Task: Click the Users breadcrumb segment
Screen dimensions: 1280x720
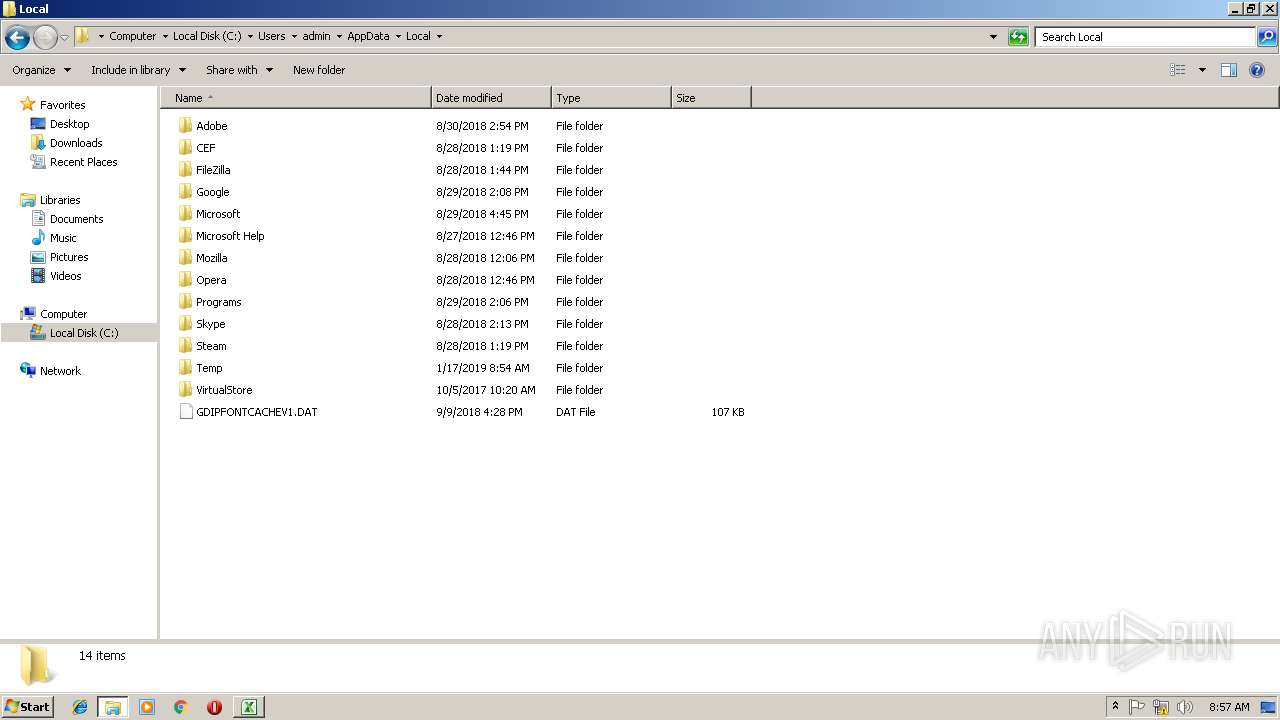Action: pos(271,36)
